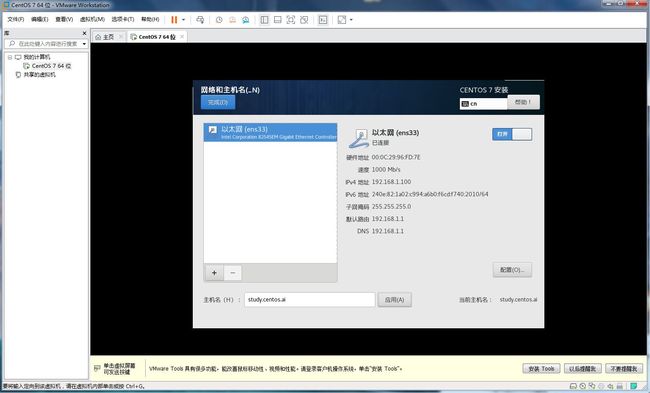Open the 选项卡(T) menu
The width and height of the screenshot is (650, 393).
(x=123, y=19)
